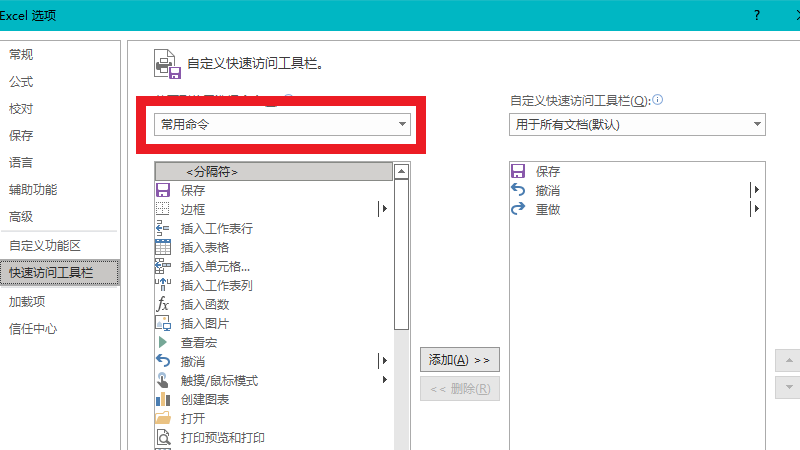
Task: Click the Open folder icon
Action: [x=163, y=418]
